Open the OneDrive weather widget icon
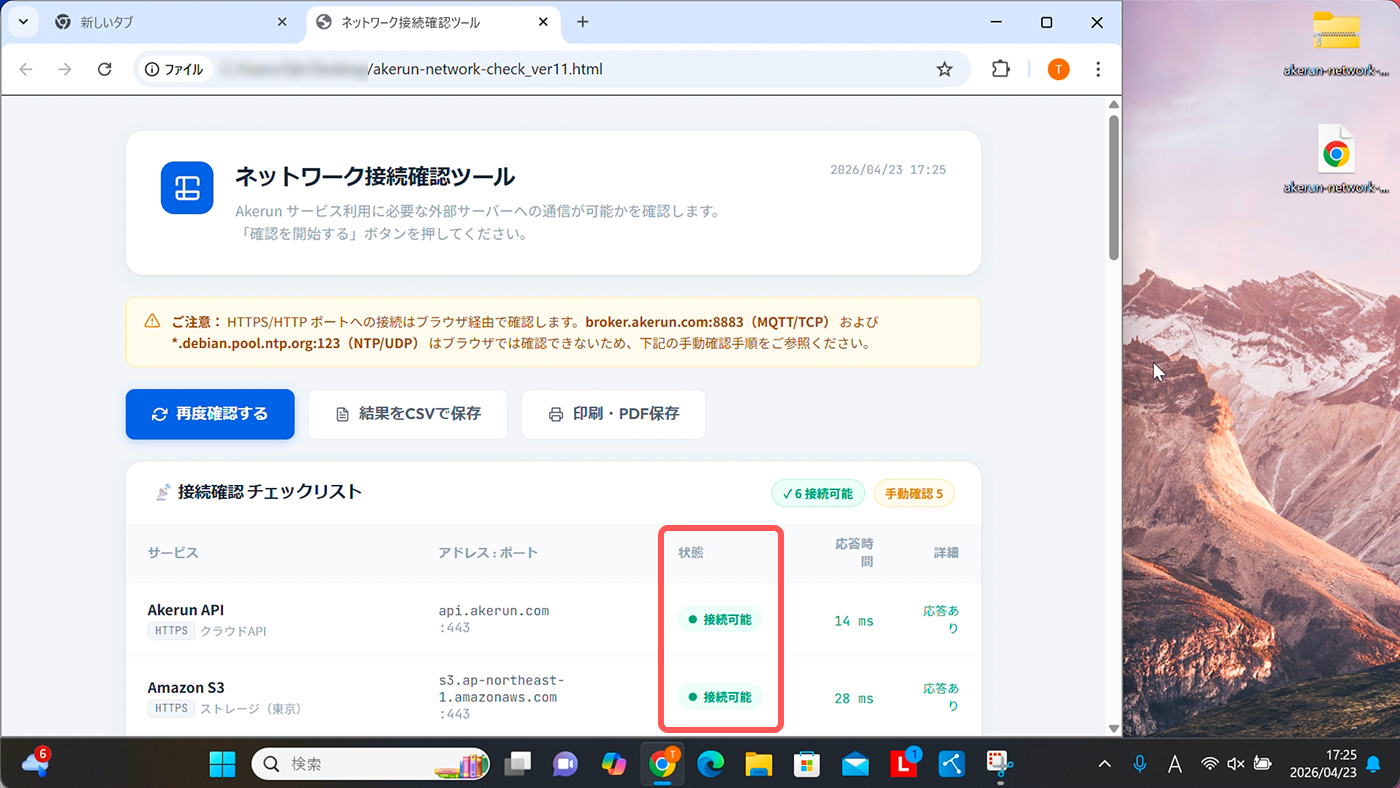This screenshot has width=1400, height=788. [35, 763]
